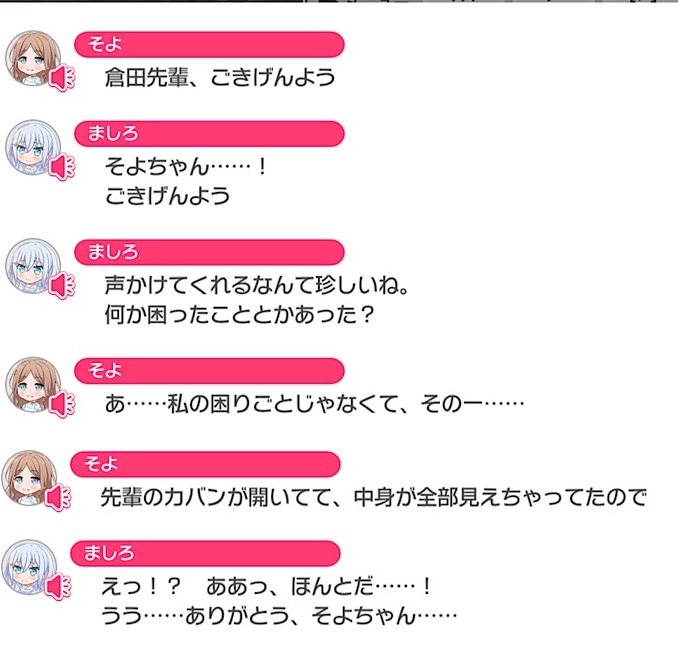Click Mashiro's avatar beside 声かけてくれる message
This screenshot has height=668, width=678.
(x=32, y=266)
